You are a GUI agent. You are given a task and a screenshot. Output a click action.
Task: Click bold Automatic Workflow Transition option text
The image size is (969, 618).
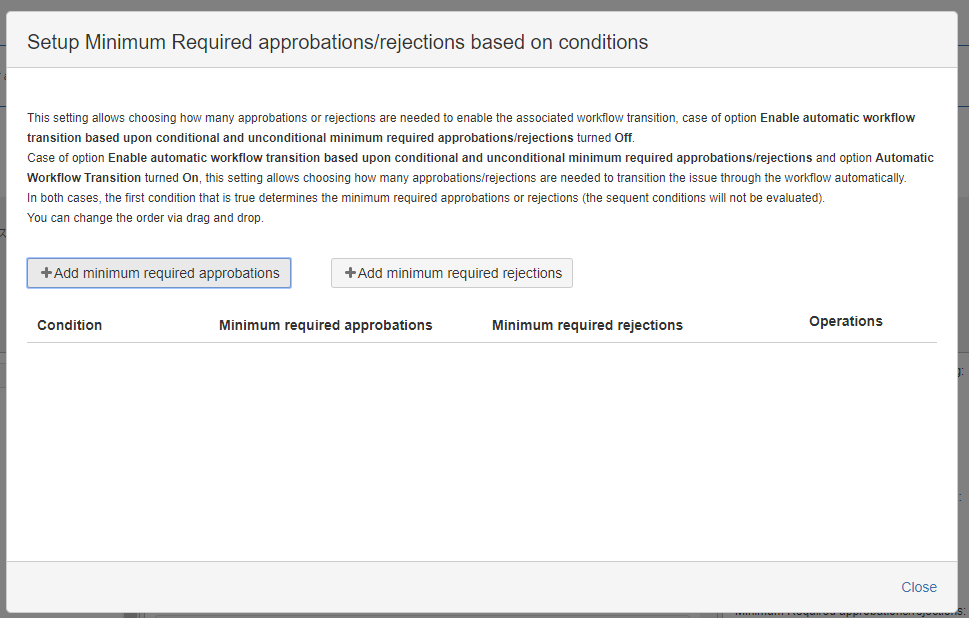pyautogui.click(x=480, y=167)
